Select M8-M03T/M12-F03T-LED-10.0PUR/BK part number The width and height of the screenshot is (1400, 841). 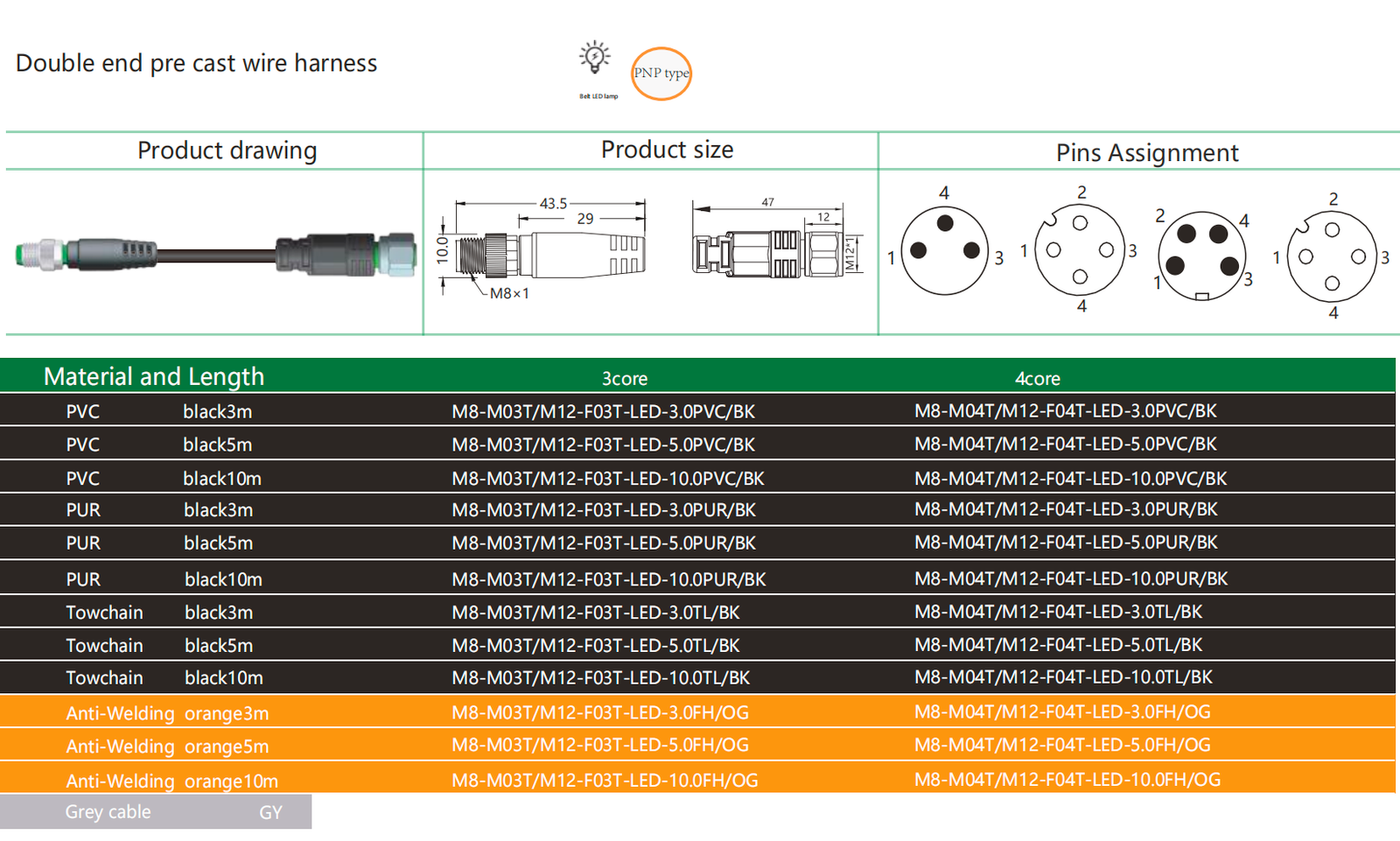[609, 579]
